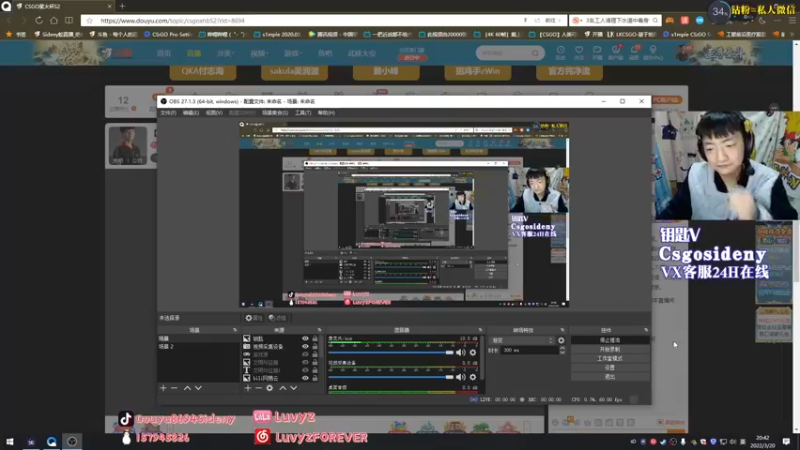This screenshot has height=450, width=800.
Task: Click the transition duration 300 ms field
Action: point(530,351)
